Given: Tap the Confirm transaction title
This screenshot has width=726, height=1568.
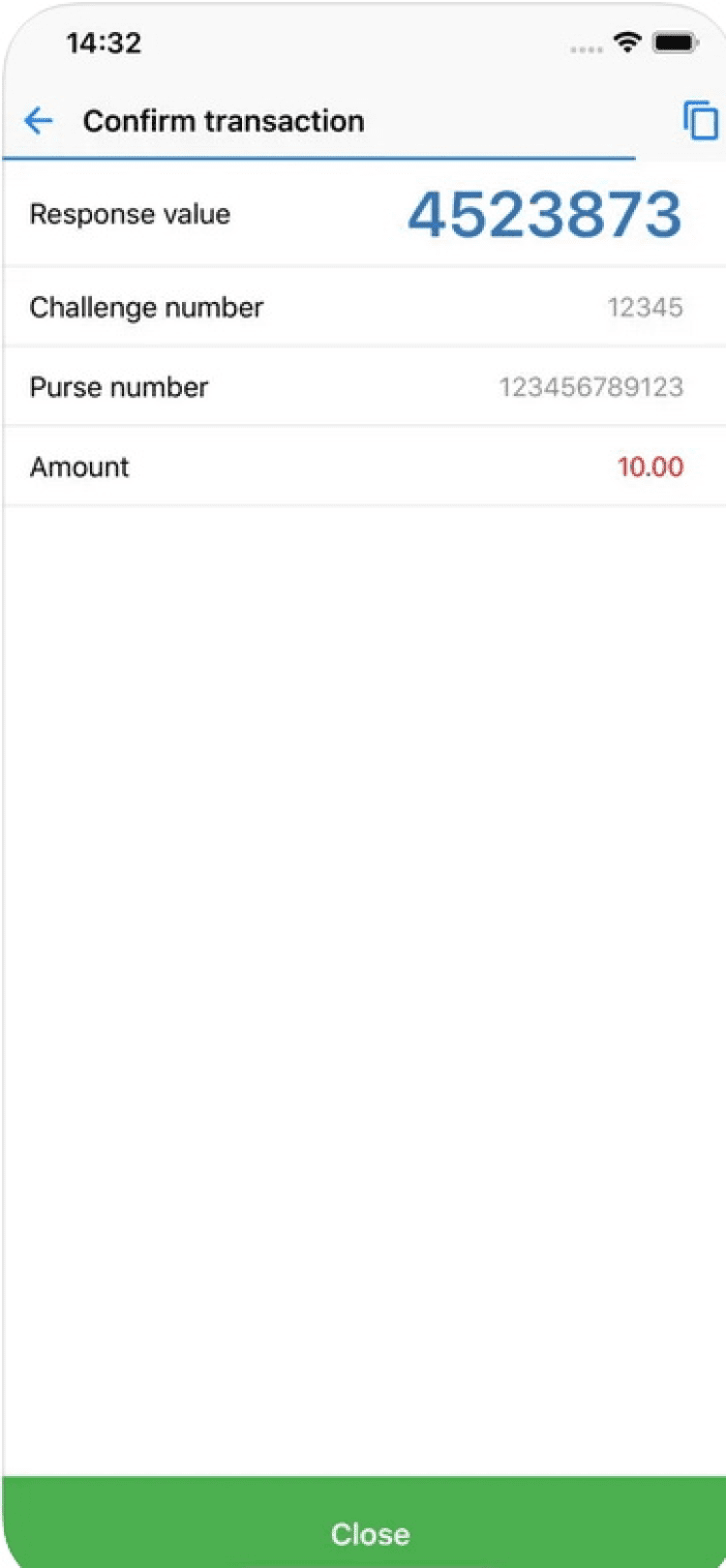Looking at the screenshot, I should pos(224,121).
